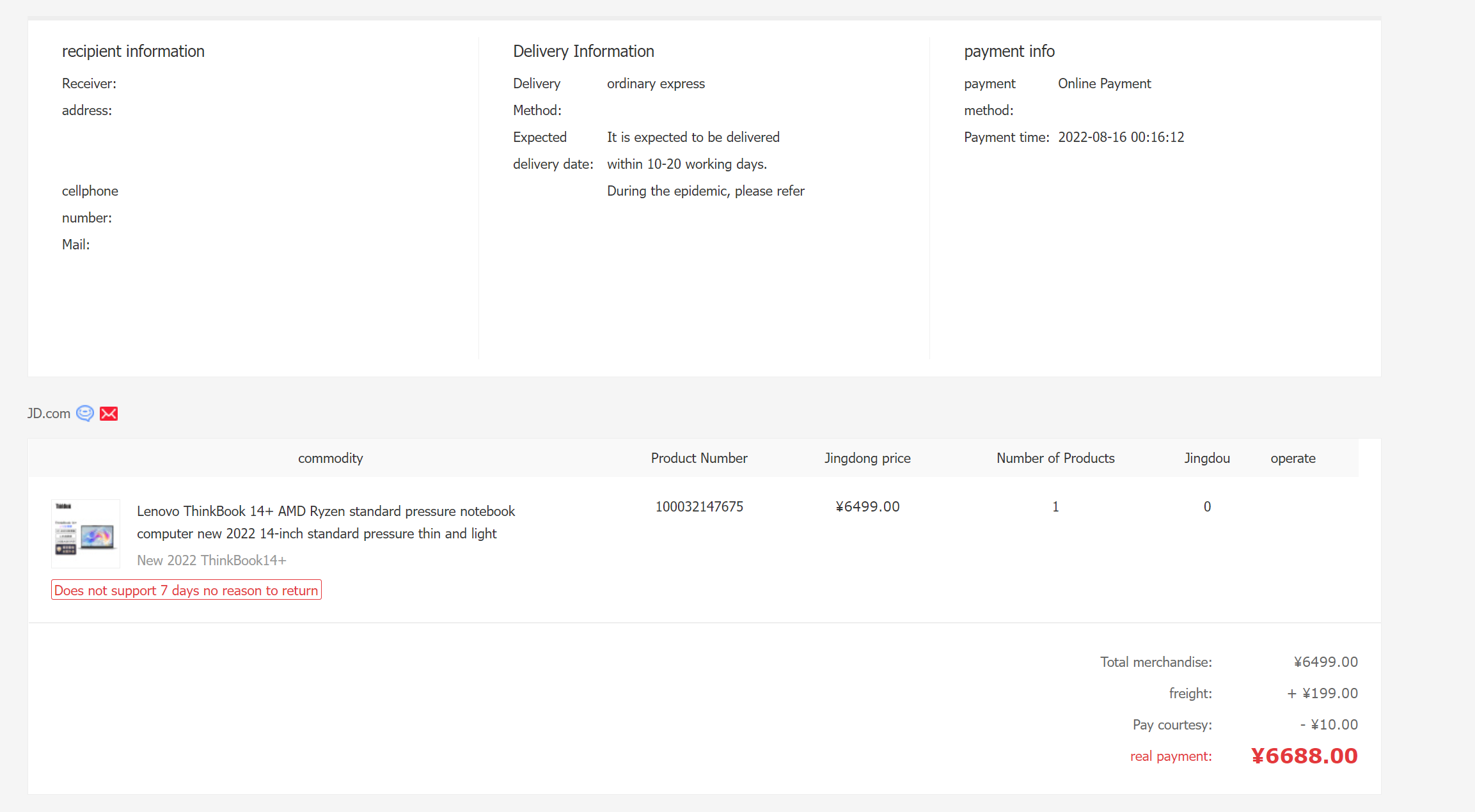Click the 'operate' column header
1475x812 pixels.
(1293, 458)
